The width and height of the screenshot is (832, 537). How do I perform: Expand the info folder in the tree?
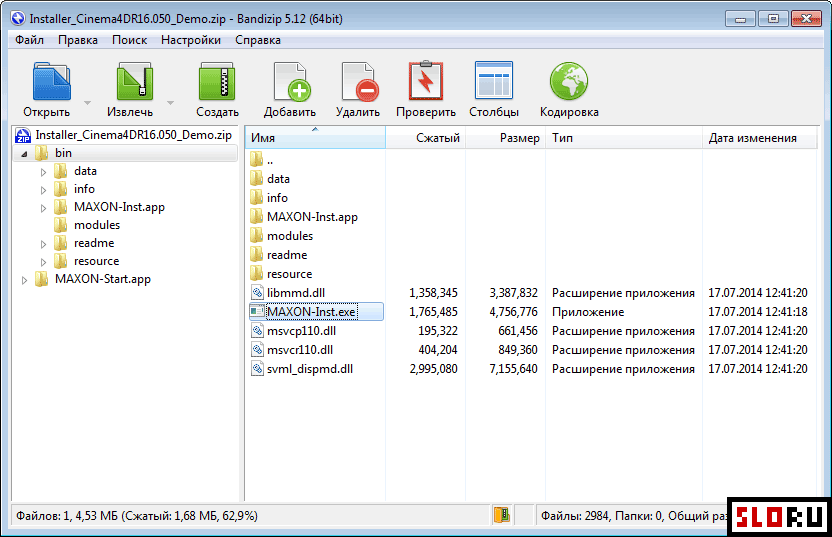tap(44, 190)
